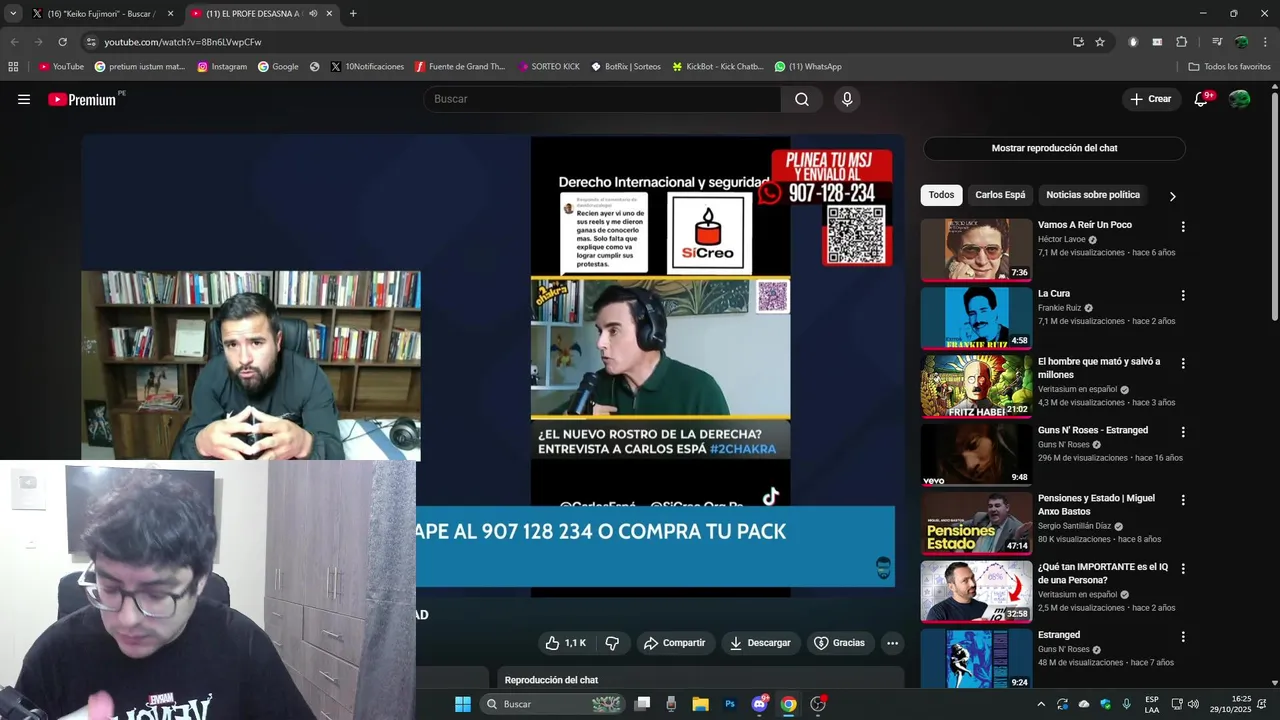
Task: Focus the YouTube Buscar search field
Action: point(603,99)
